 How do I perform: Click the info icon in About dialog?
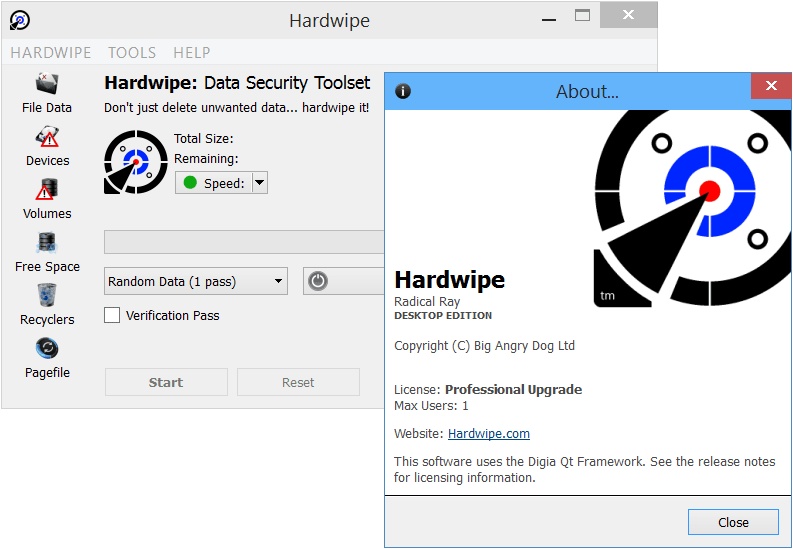[403, 91]
